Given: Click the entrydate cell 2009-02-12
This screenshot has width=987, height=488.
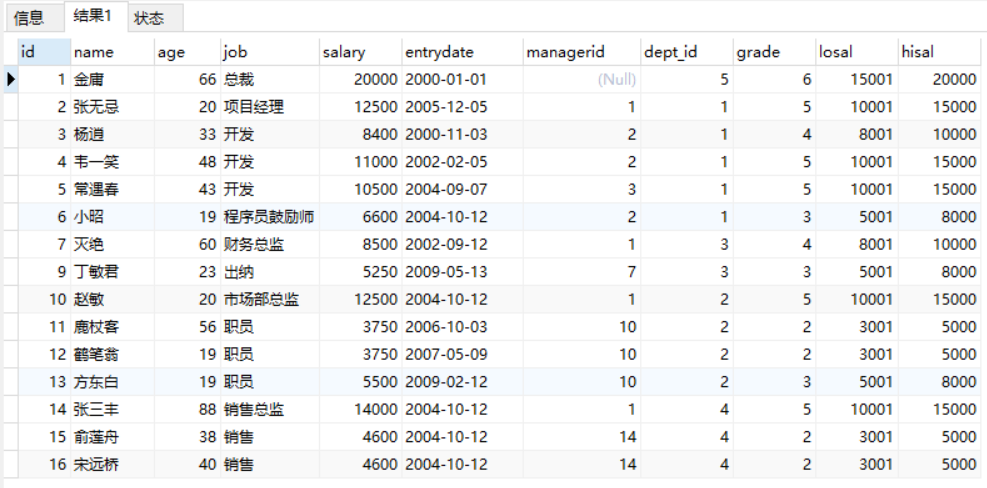Looking at the screenshot, I should (x=462, y=382).
